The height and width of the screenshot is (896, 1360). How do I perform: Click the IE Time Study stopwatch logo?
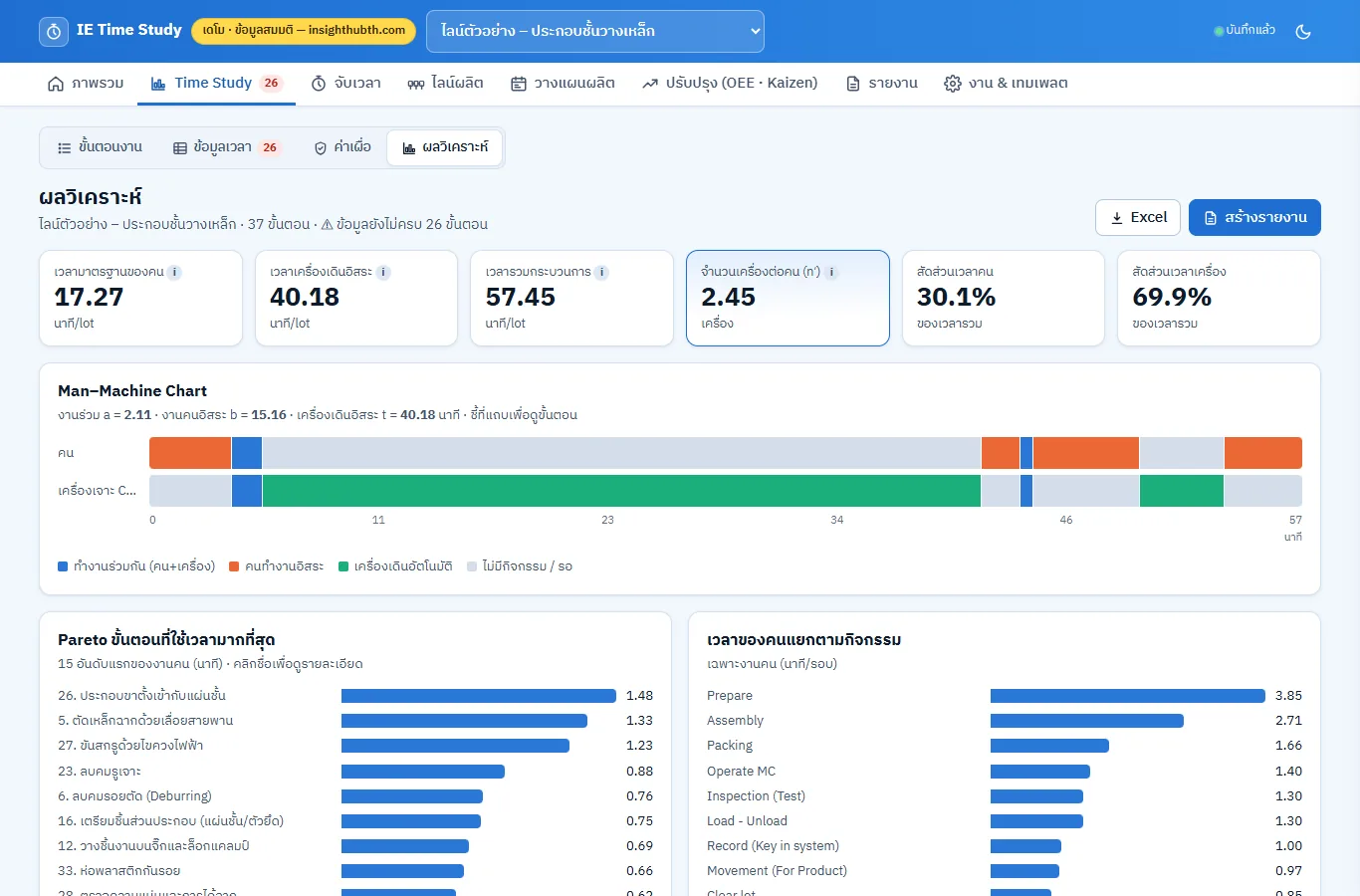point(54,31)
